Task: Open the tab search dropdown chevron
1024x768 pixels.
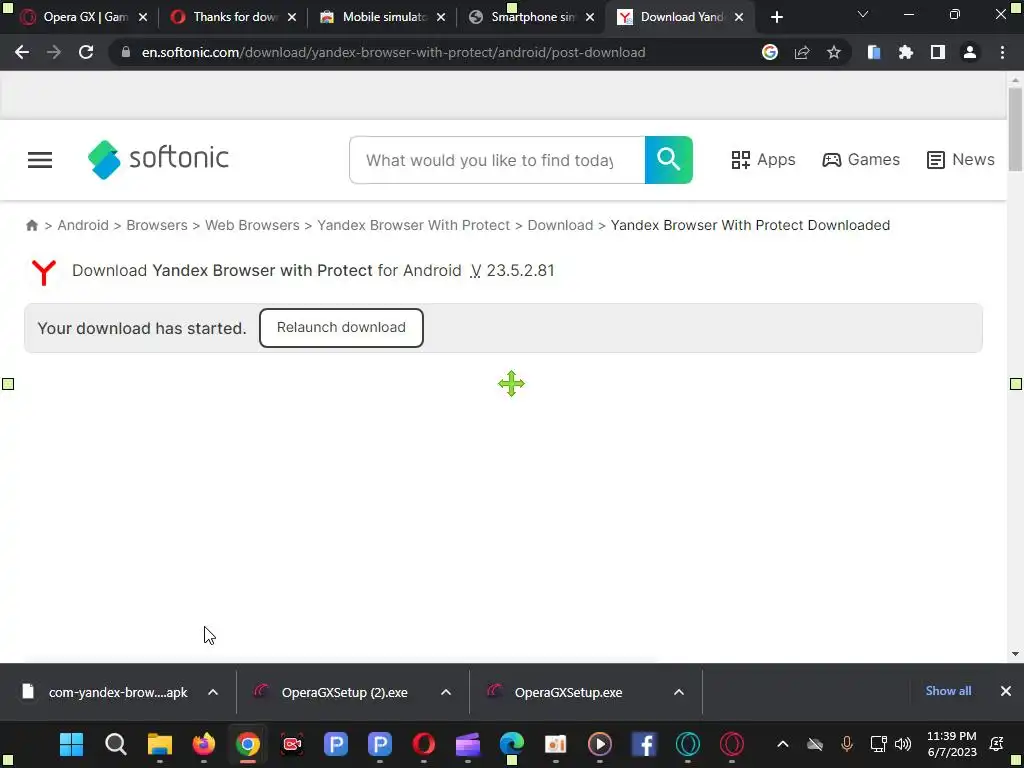Action: coord(863,14)
